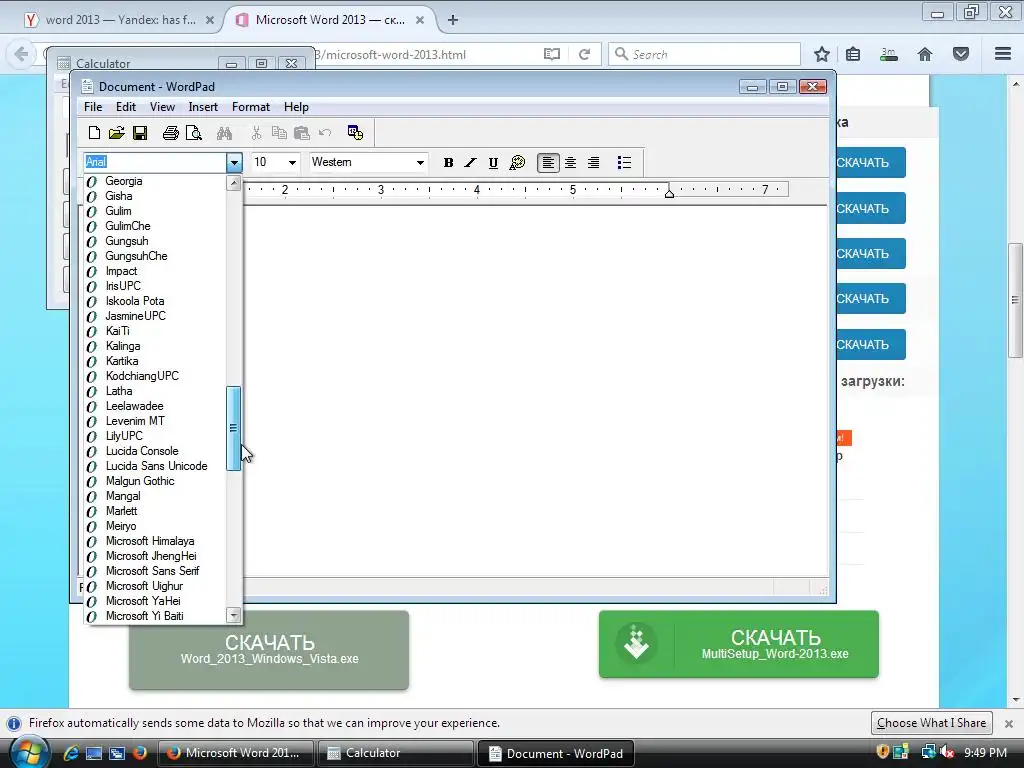Image resolution: width=1024 pixels, height=768 pixels.
Task: Open the Windows Start menu
Action: point(28,753)
